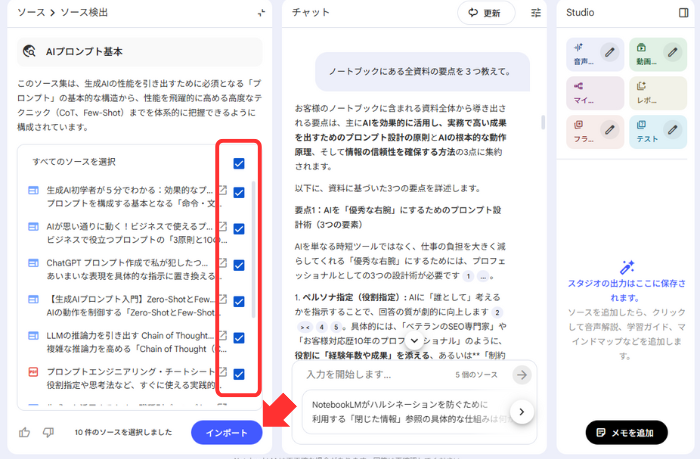Click the メモを追加 button

click(x=627, y=432)
